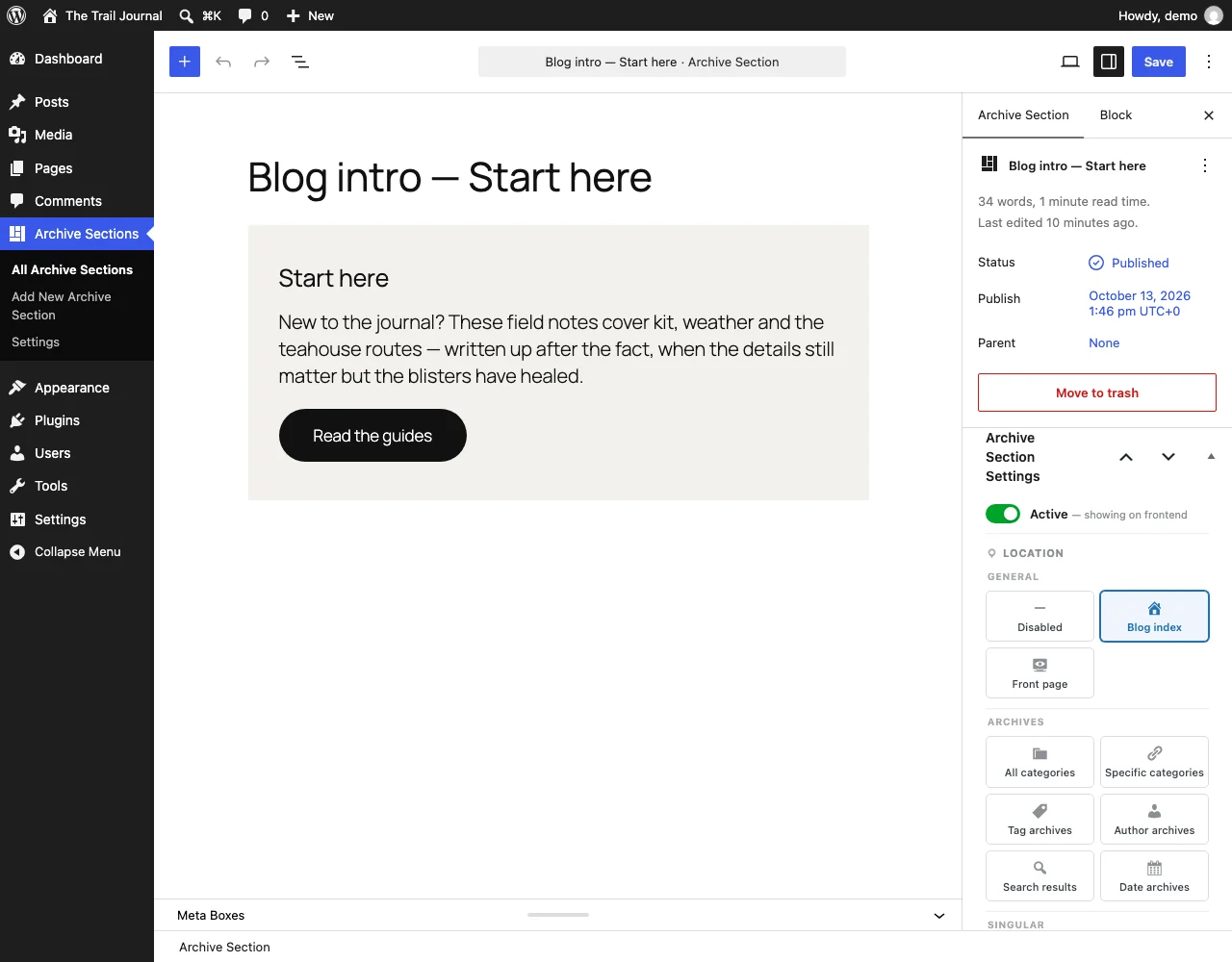View the comments bubble in admin bar
Image resolution: width=1232 pixels, height=962 pixels.
click(253, 15)
